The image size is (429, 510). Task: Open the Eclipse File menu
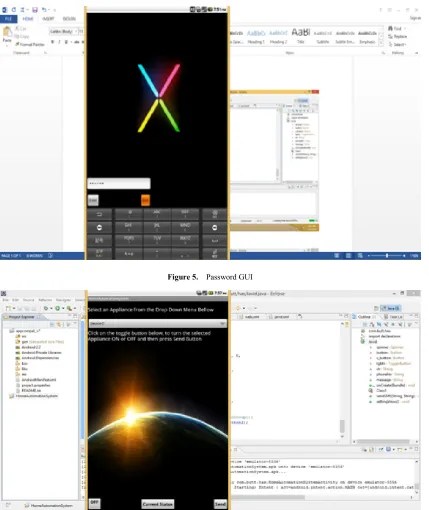(x=5, y=300)
